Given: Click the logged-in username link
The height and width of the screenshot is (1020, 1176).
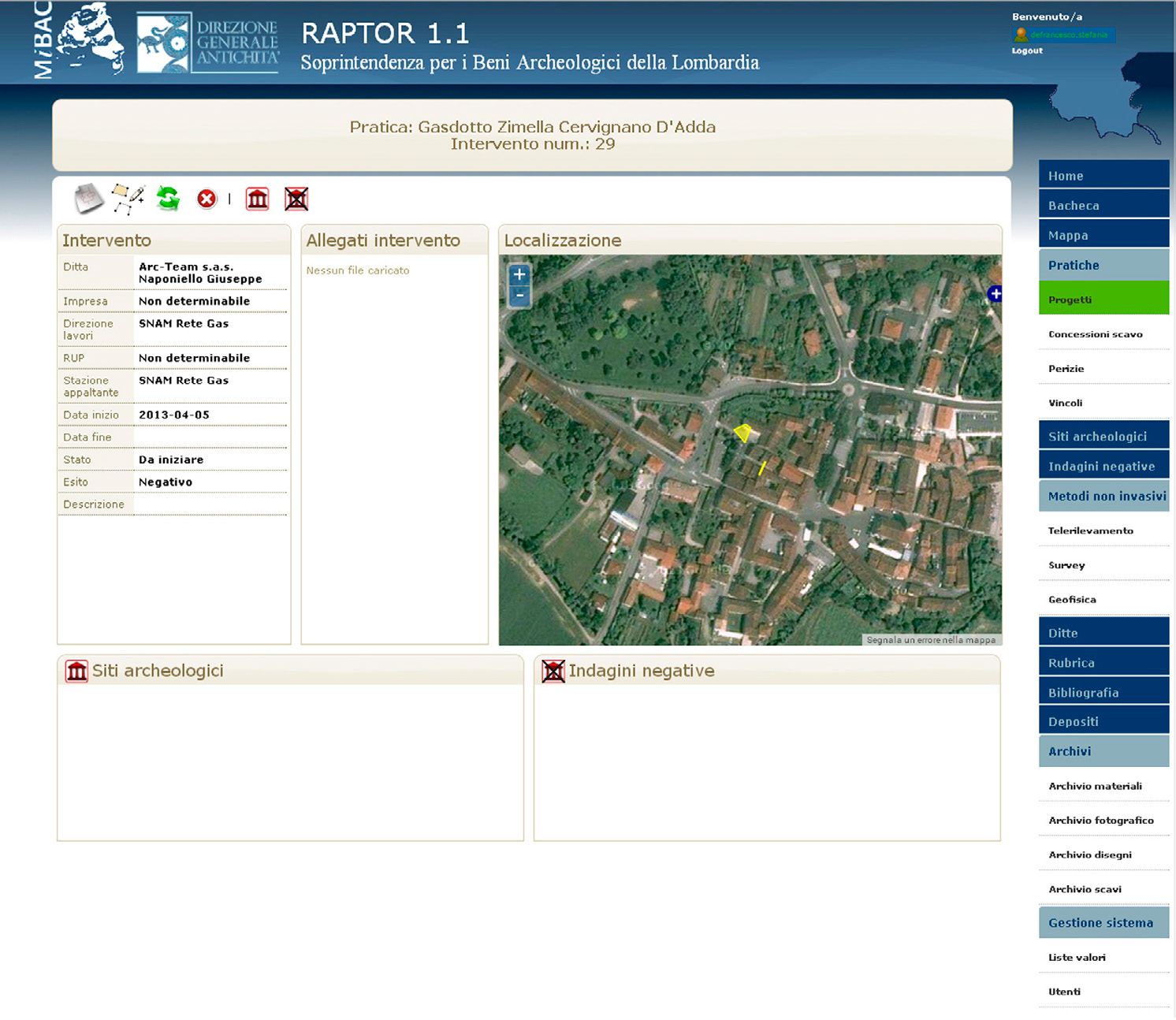Looking at the screenshot, I should (1069, 35).
